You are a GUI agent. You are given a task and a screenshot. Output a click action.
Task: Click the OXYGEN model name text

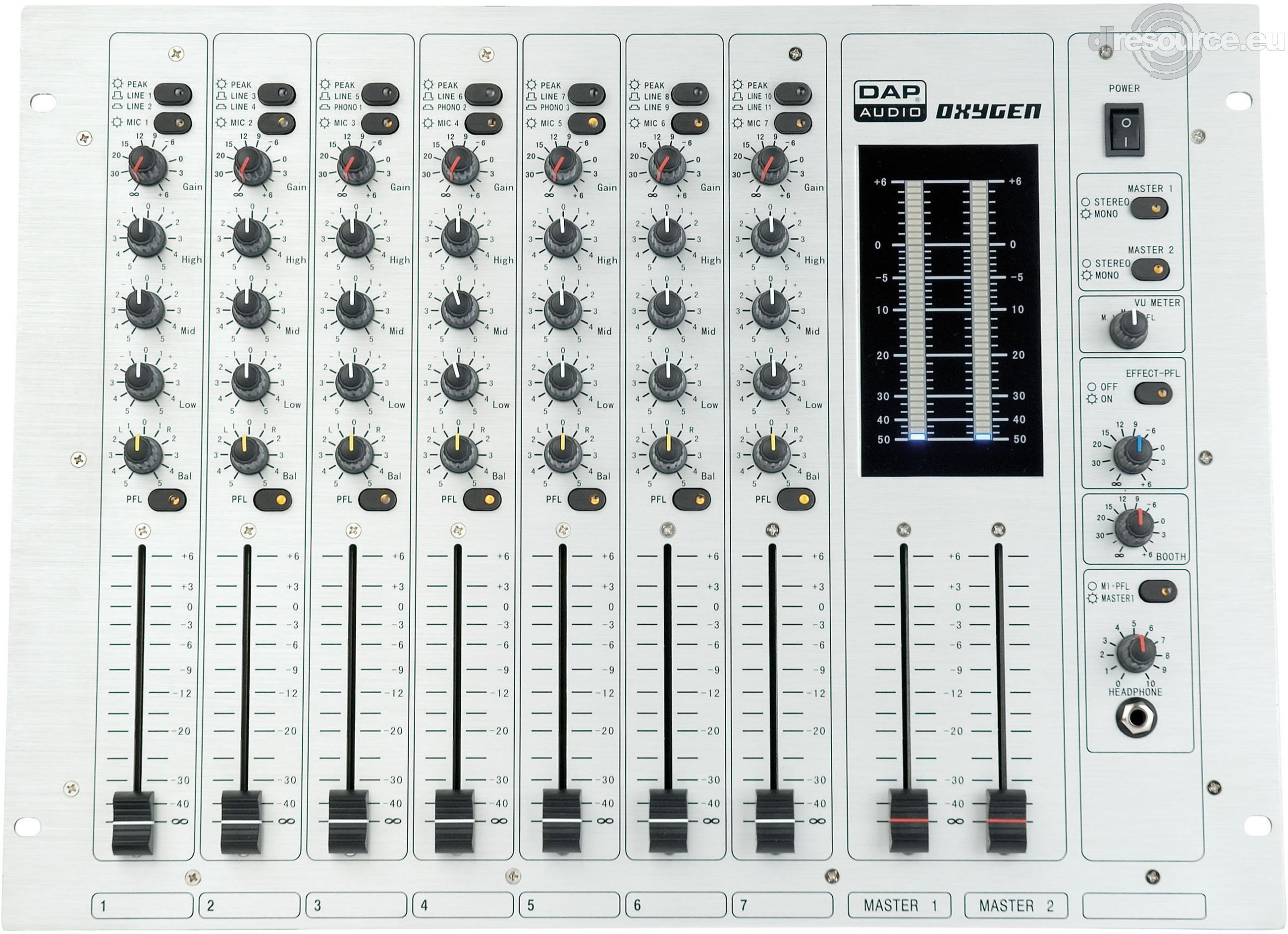(988, 111)
